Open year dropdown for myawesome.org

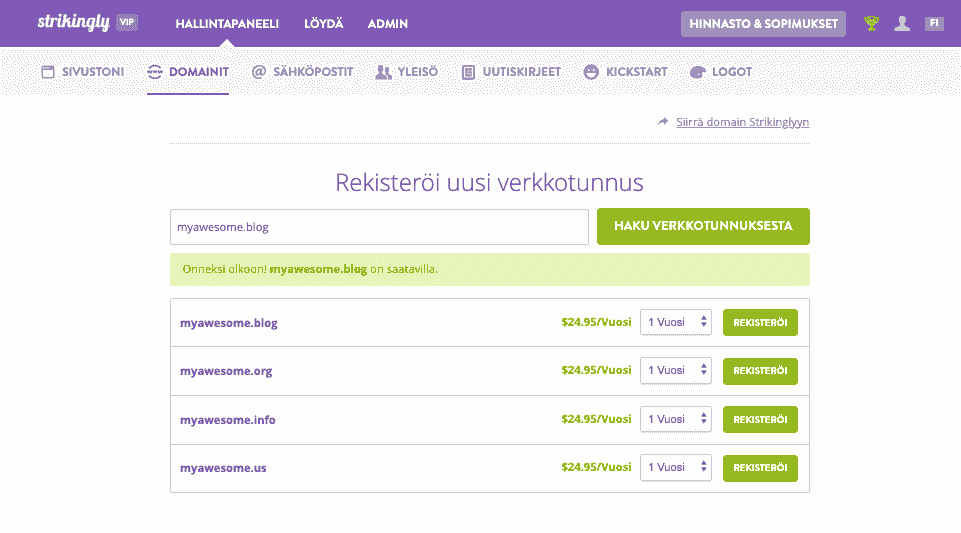click(676, 370)
